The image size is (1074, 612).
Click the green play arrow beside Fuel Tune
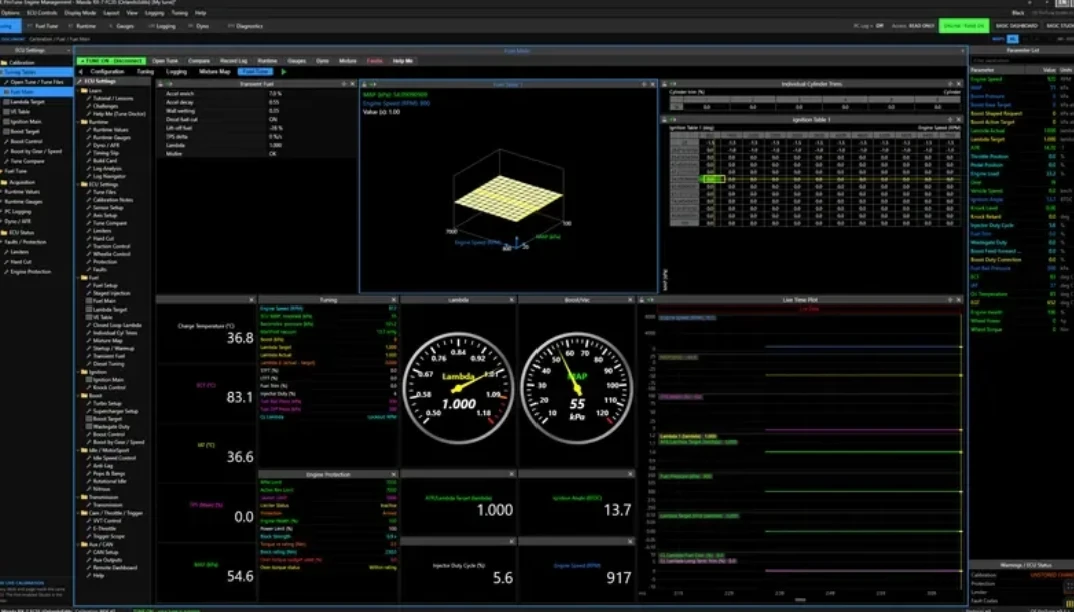pyautogui.click(x=284, y=71)
